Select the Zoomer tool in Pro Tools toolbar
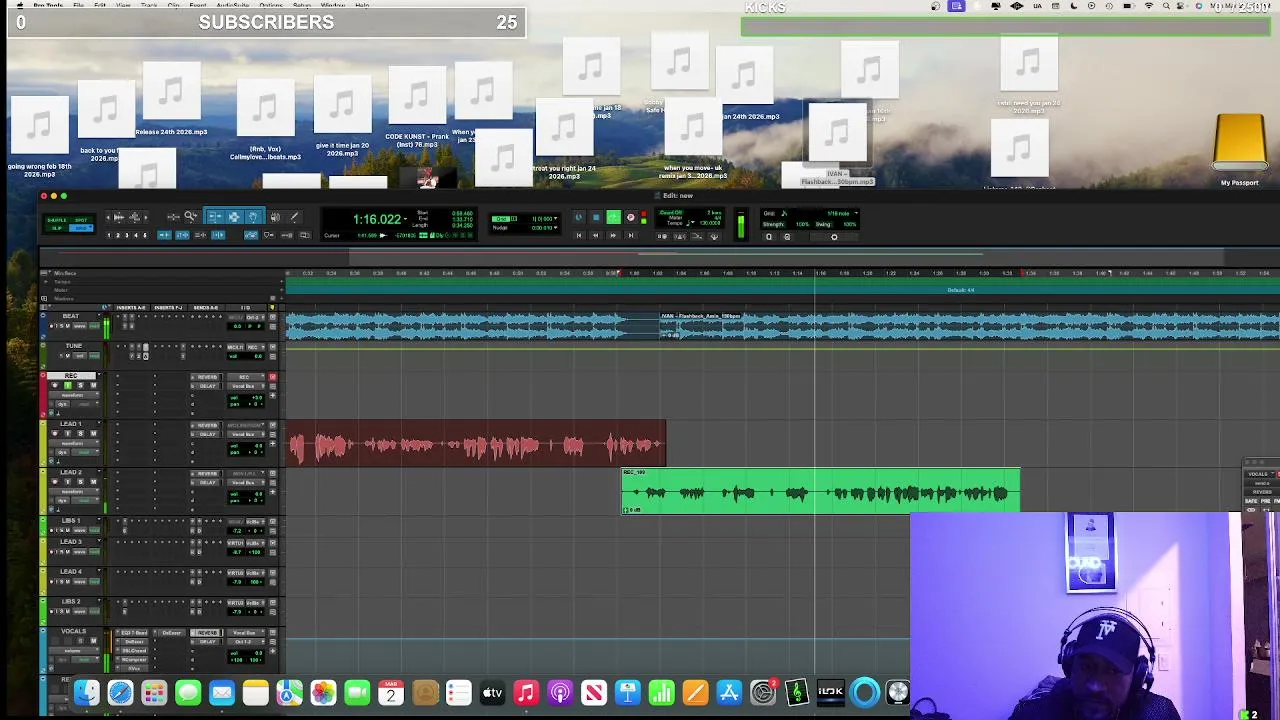Viewport: 1280px width, 720px height. click(190, 216)
